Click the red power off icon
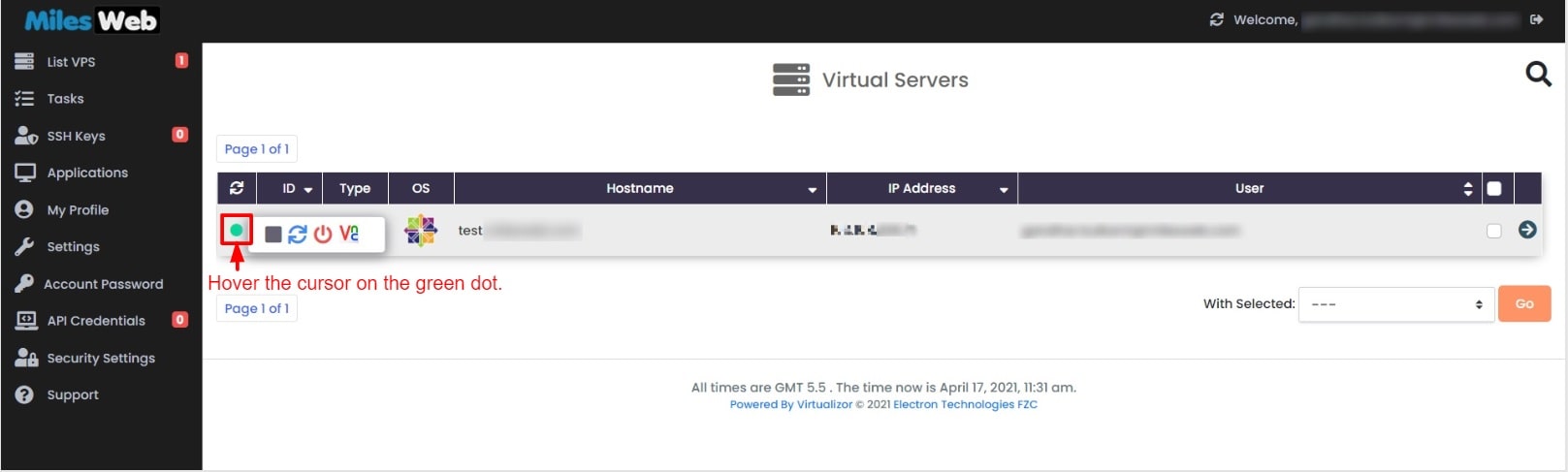 coord(323,234)
